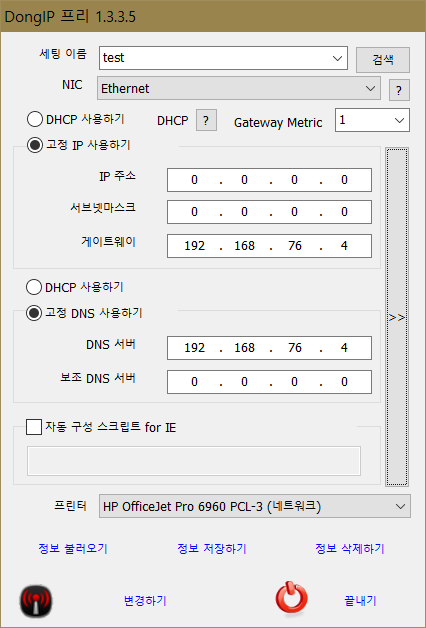Open the 세팅 이름 dropdown showing test
Screen dimensions: 426x628
point(223,58)
